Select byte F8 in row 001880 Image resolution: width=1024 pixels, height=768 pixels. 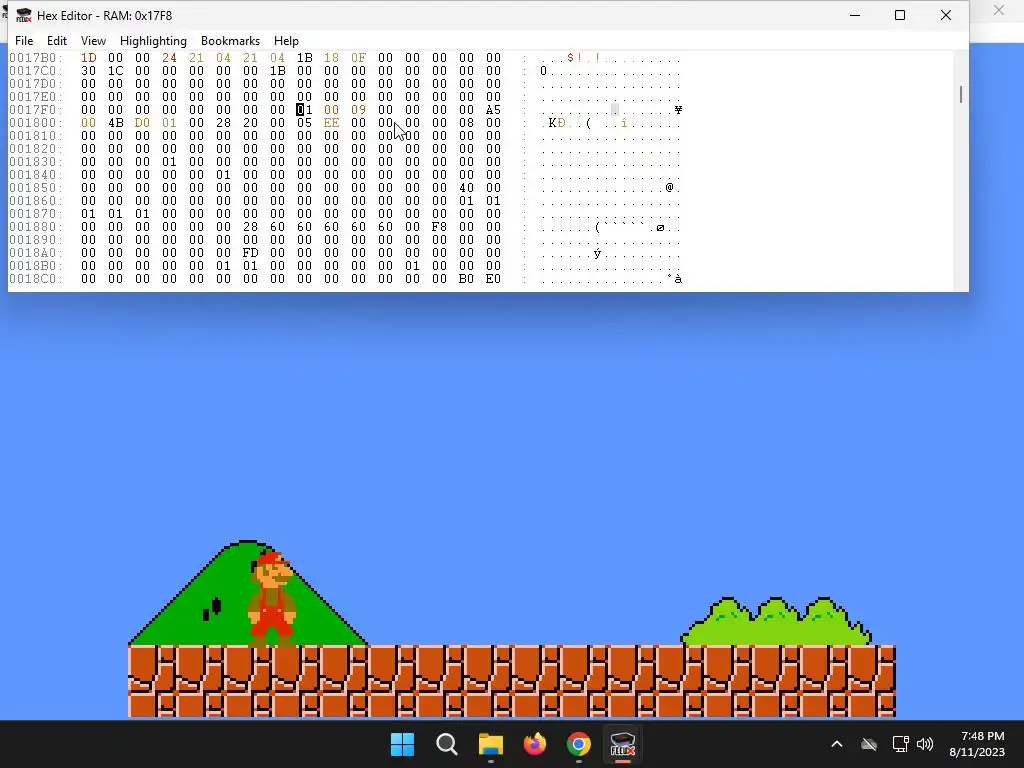439,227
